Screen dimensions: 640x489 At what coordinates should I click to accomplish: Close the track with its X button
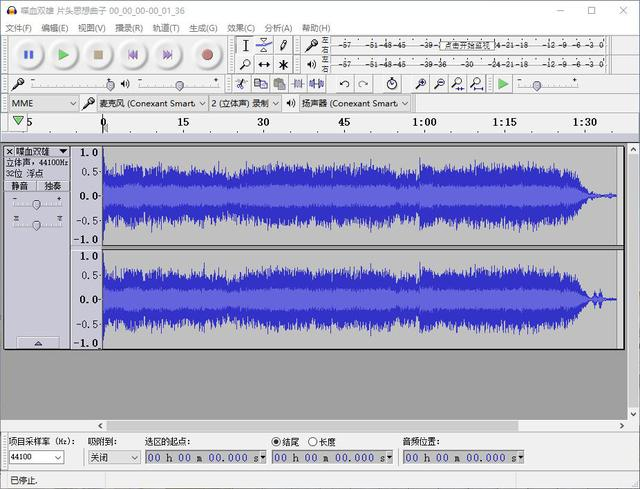click(9, 151)
